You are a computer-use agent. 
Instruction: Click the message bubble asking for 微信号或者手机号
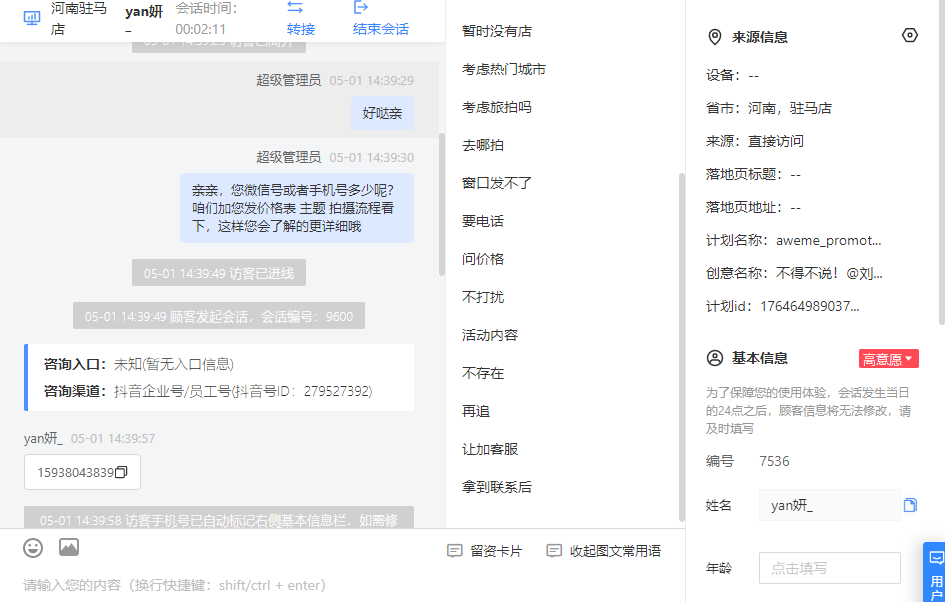(297, 208)
